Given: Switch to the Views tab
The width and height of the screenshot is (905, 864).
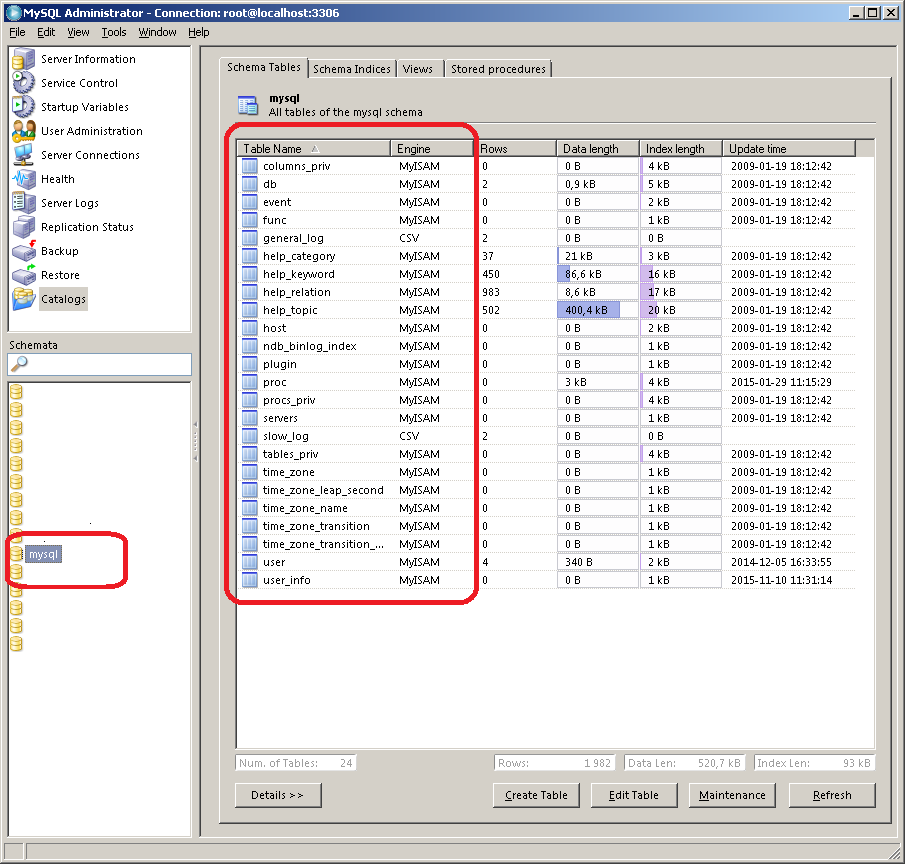Looking at the screenshot, I should [x=418, y=69].
